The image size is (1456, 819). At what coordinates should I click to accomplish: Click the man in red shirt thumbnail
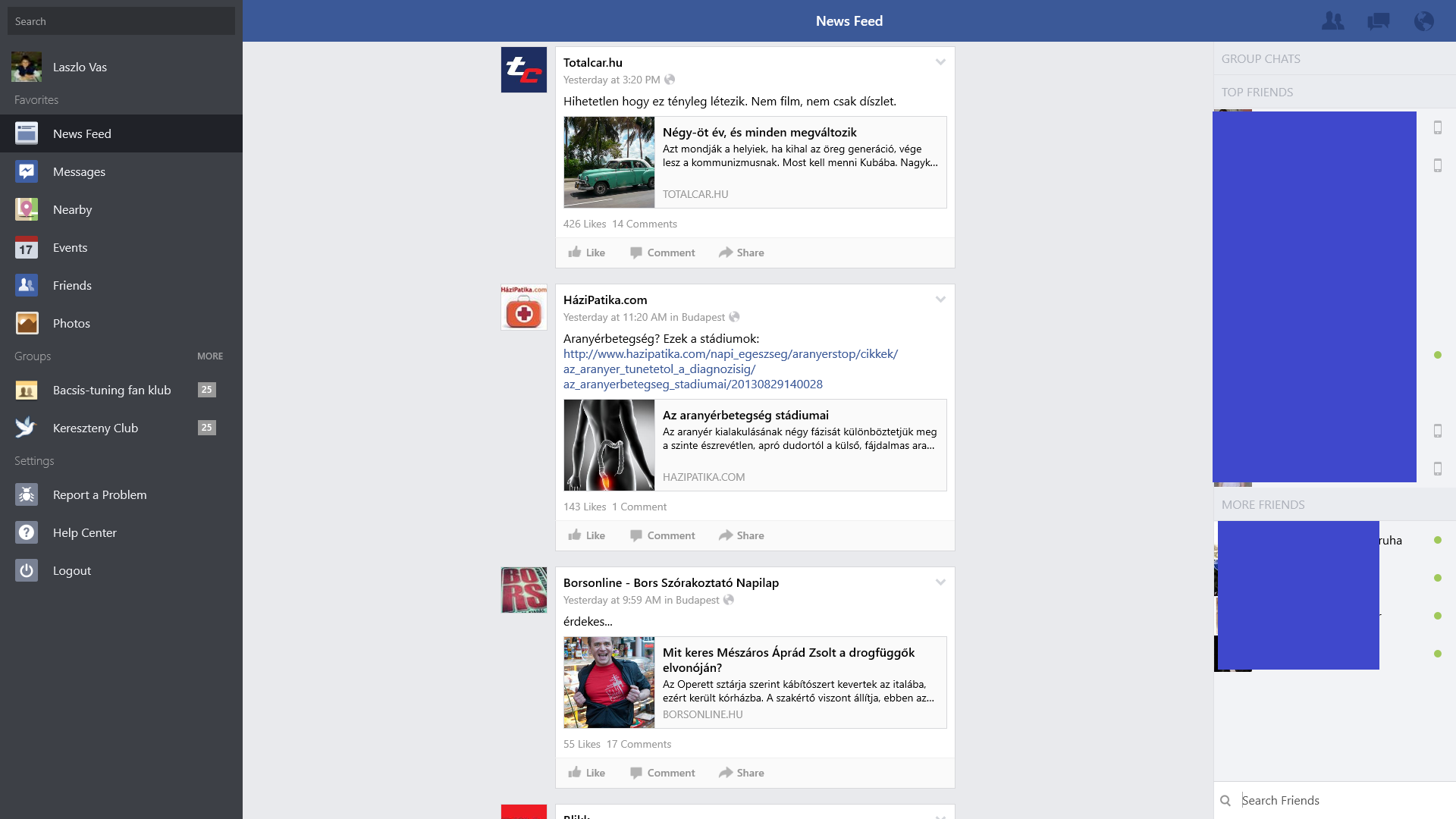(609, 682)
